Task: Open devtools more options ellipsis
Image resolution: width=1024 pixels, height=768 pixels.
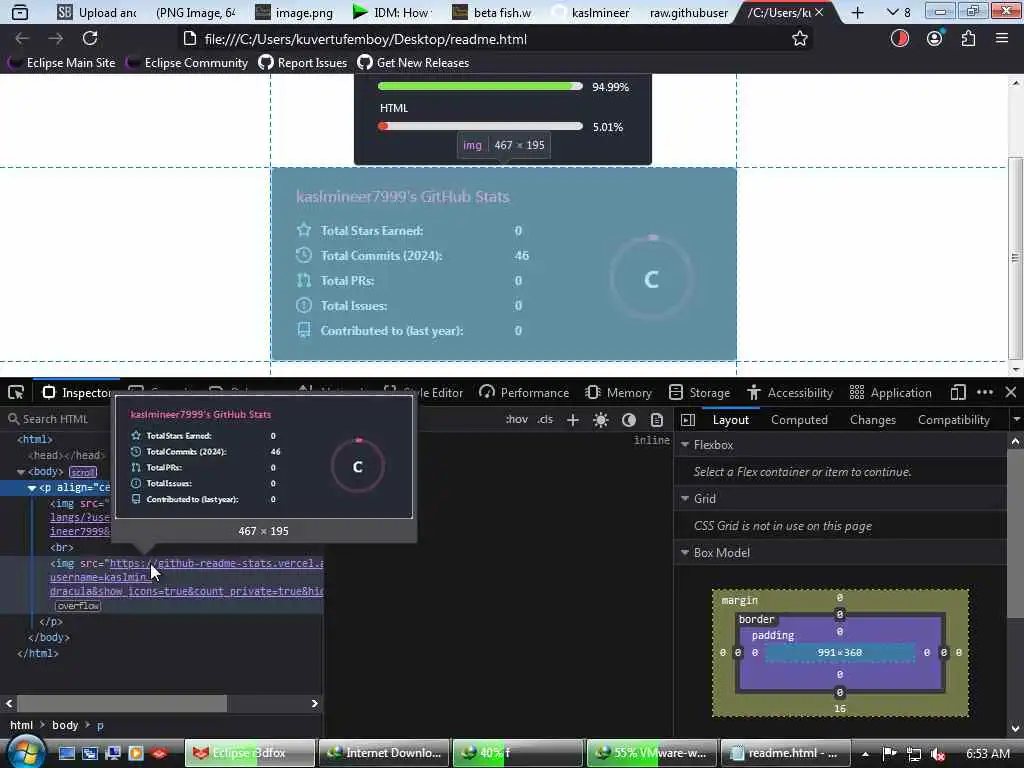Action: pyautogui.click(x=985, y=392)
